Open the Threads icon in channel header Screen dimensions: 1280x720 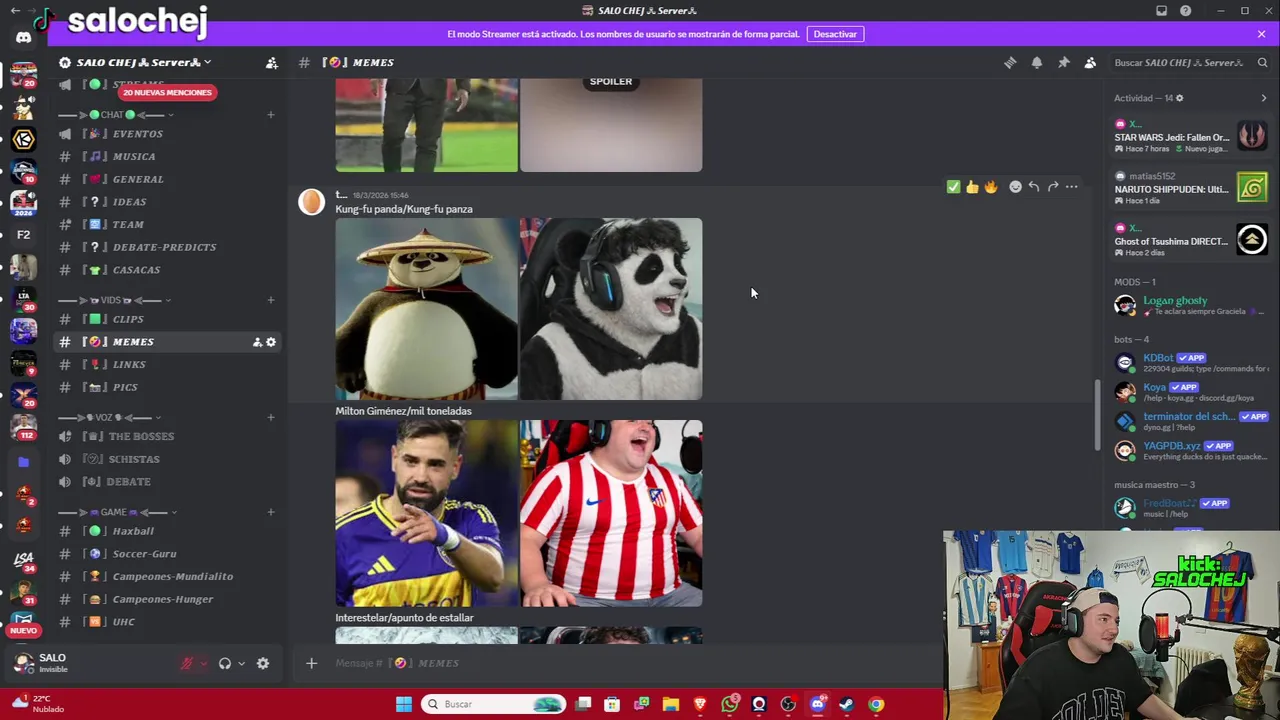point(1010,62)
